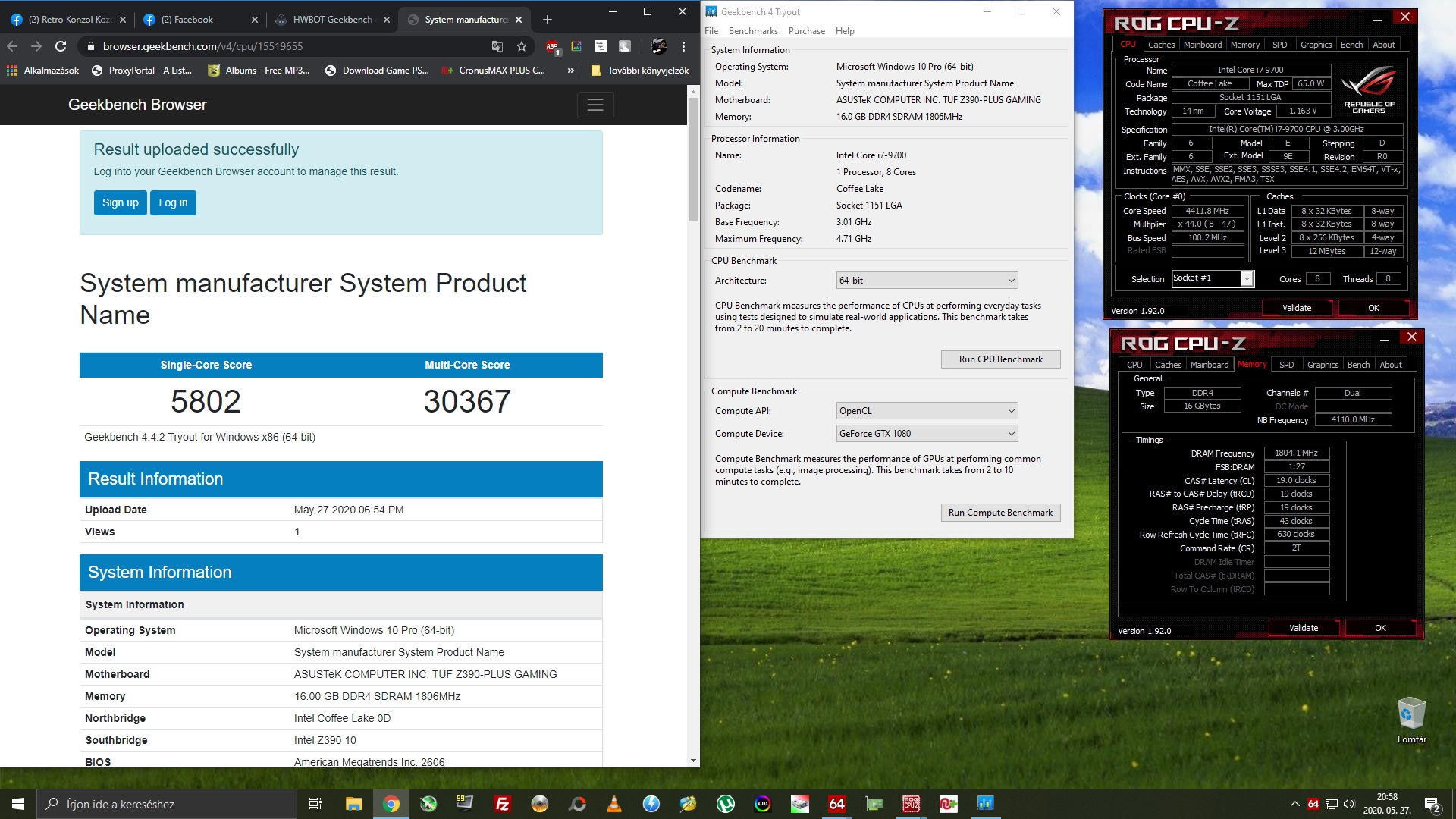
Task: Open File Explorer from the taskbar
Action: coord(354,804)
